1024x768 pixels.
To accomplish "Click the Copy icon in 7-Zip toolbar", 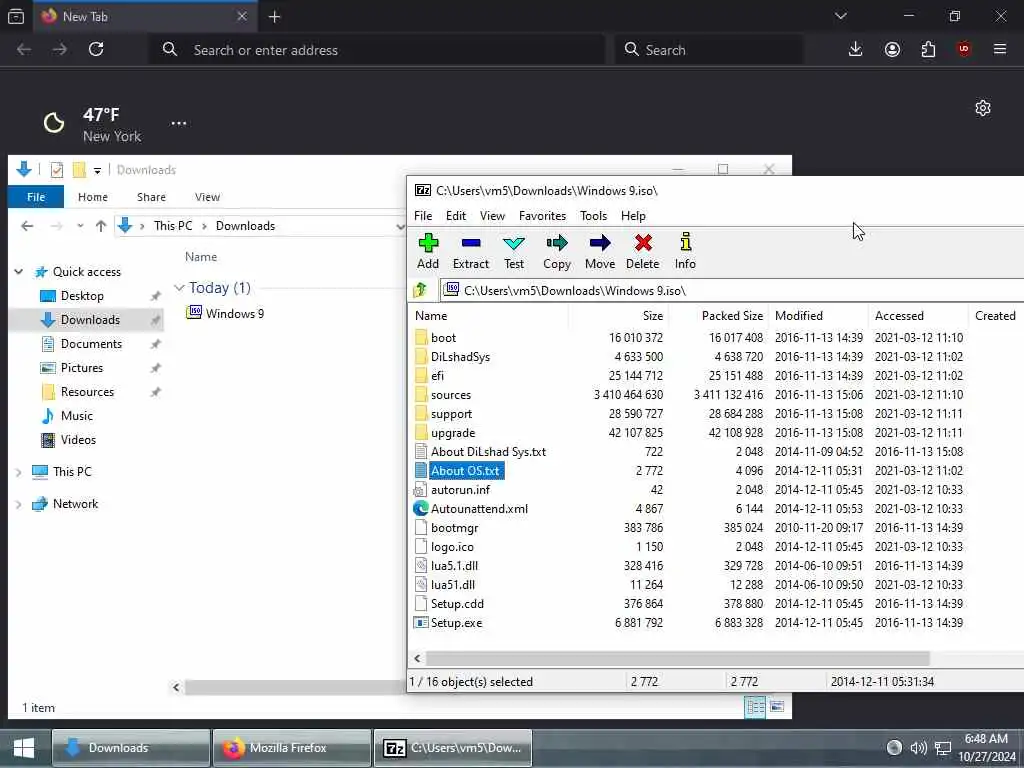I will tap(556, 251).
